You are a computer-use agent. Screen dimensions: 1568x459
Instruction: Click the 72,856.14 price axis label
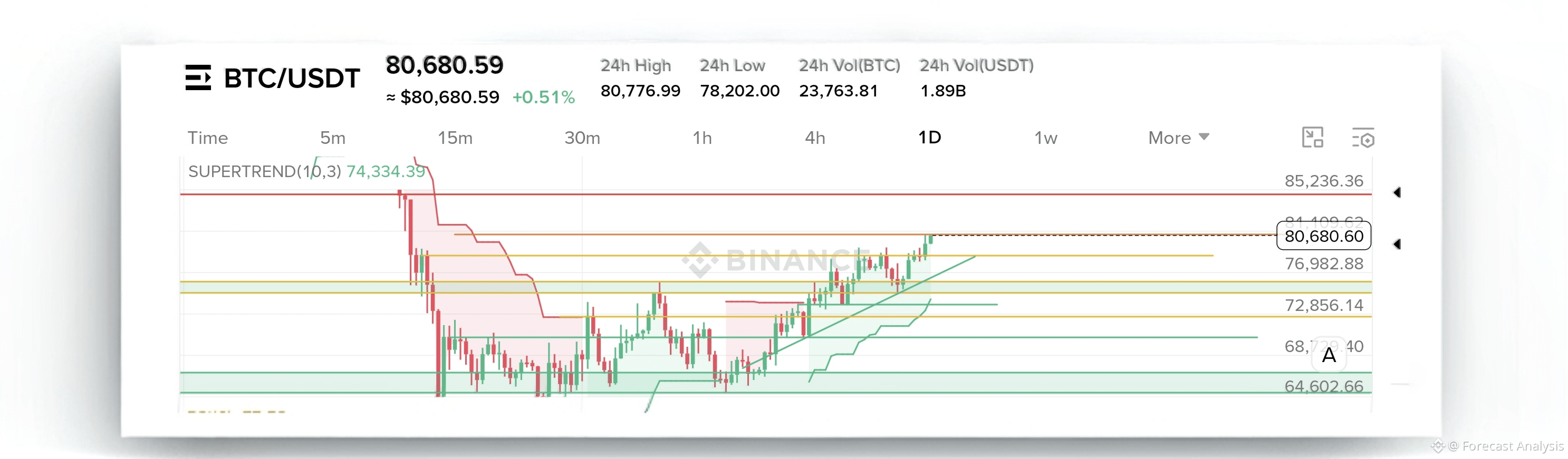click(x=1324, y=305)
